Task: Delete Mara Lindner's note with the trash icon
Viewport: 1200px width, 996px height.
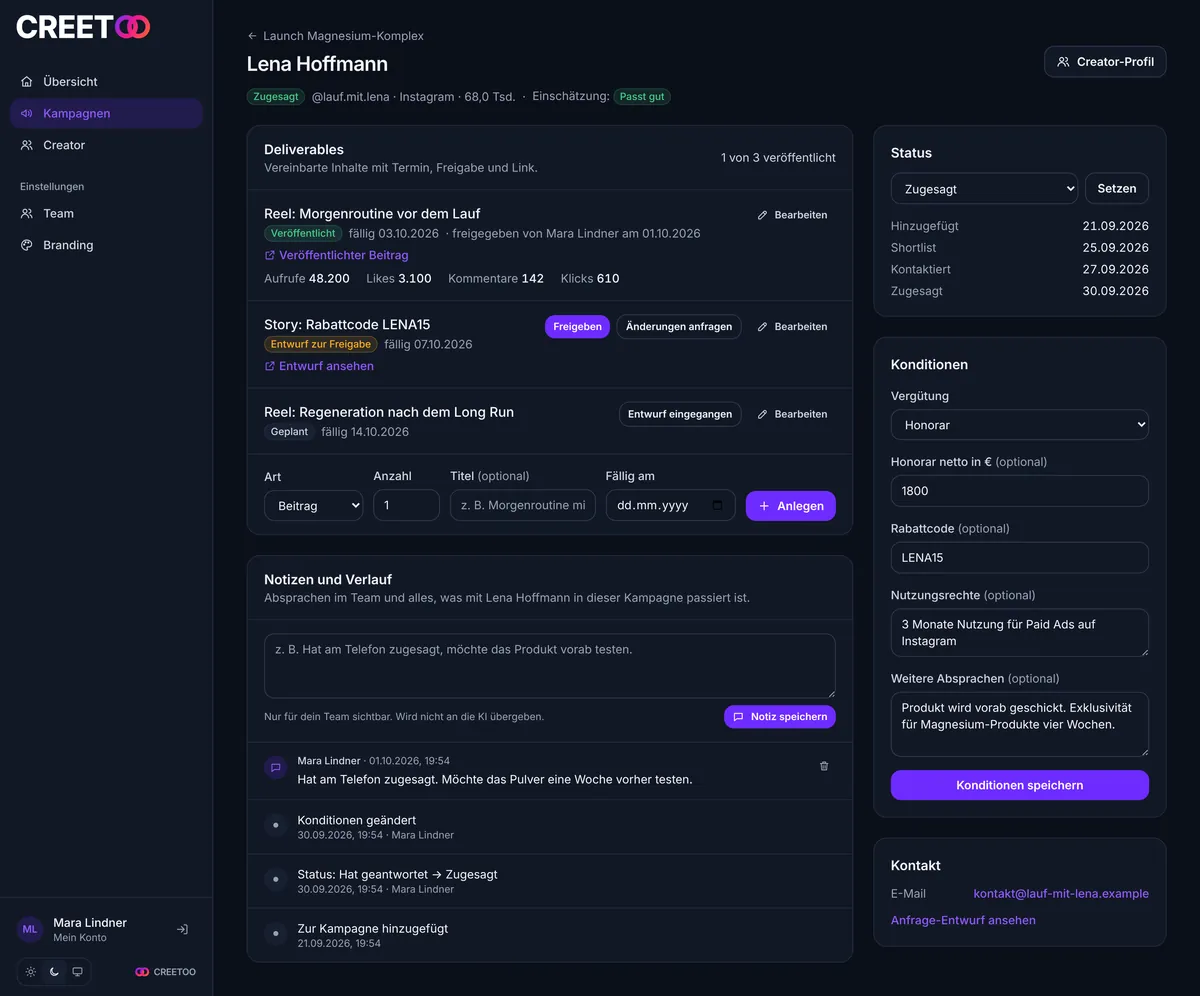Action: click(x=824, y=766)
